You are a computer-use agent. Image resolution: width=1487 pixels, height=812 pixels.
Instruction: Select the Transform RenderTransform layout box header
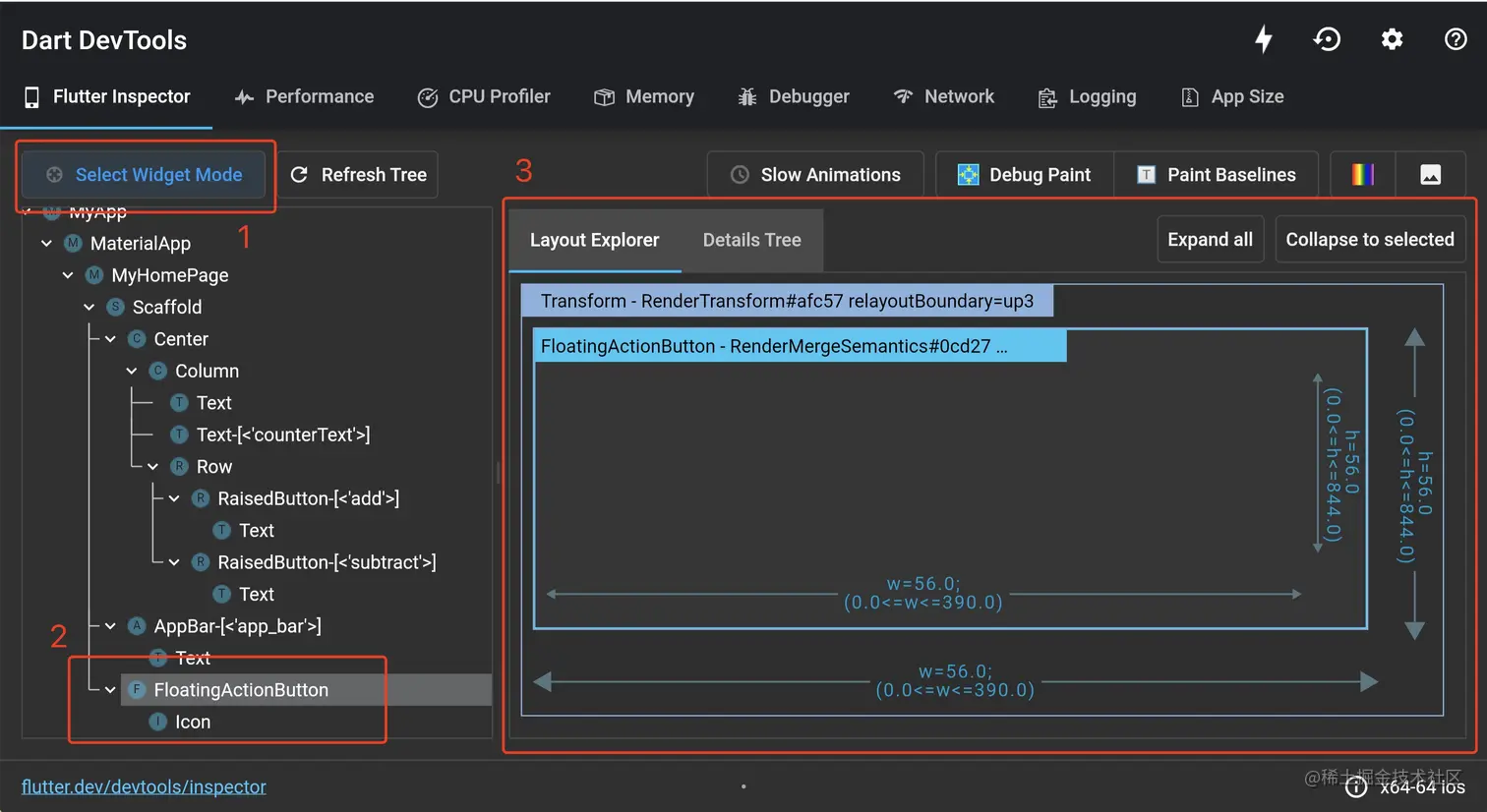point(787,301)
